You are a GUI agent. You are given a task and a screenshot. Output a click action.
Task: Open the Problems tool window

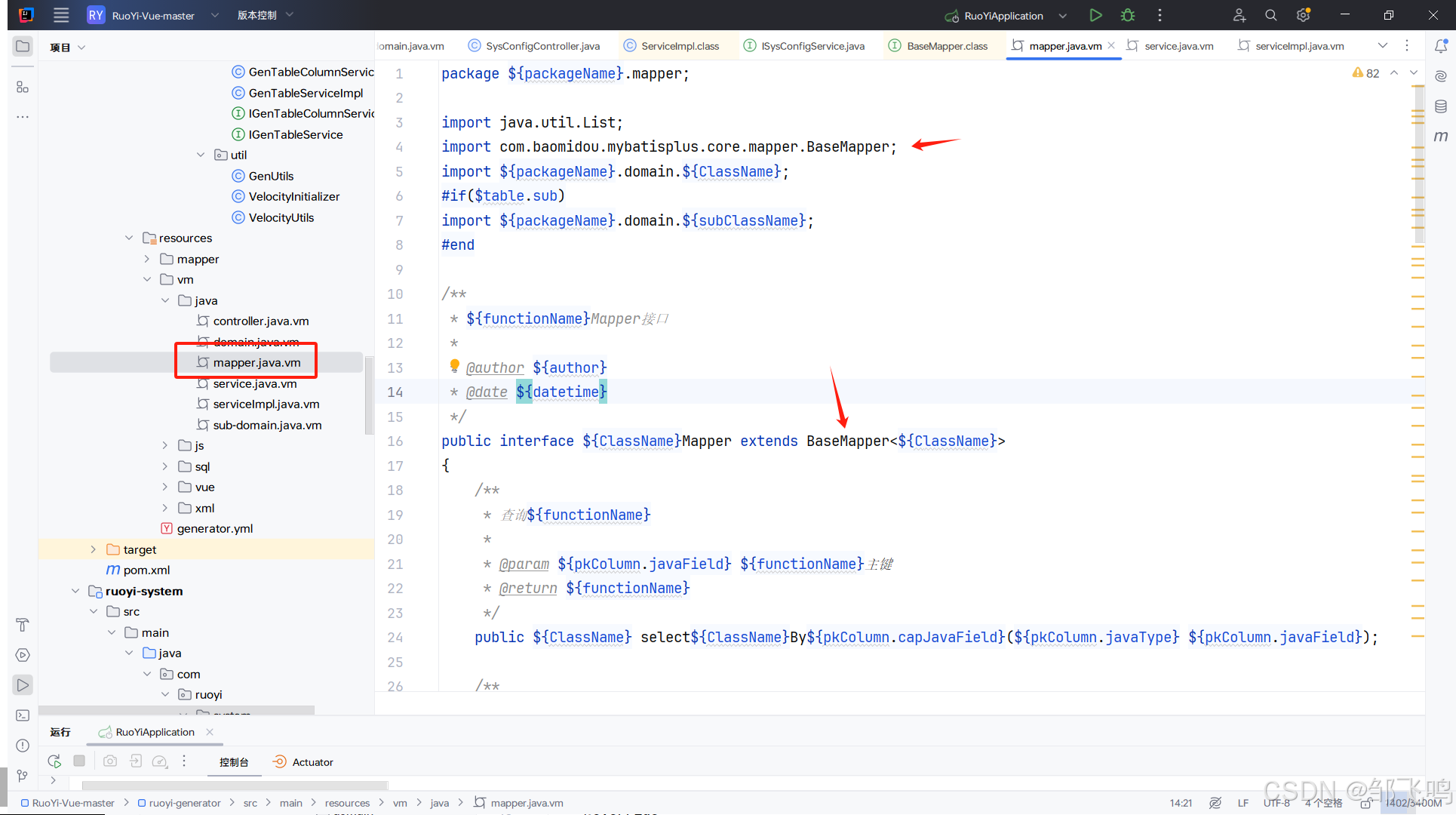coord(23,746)
